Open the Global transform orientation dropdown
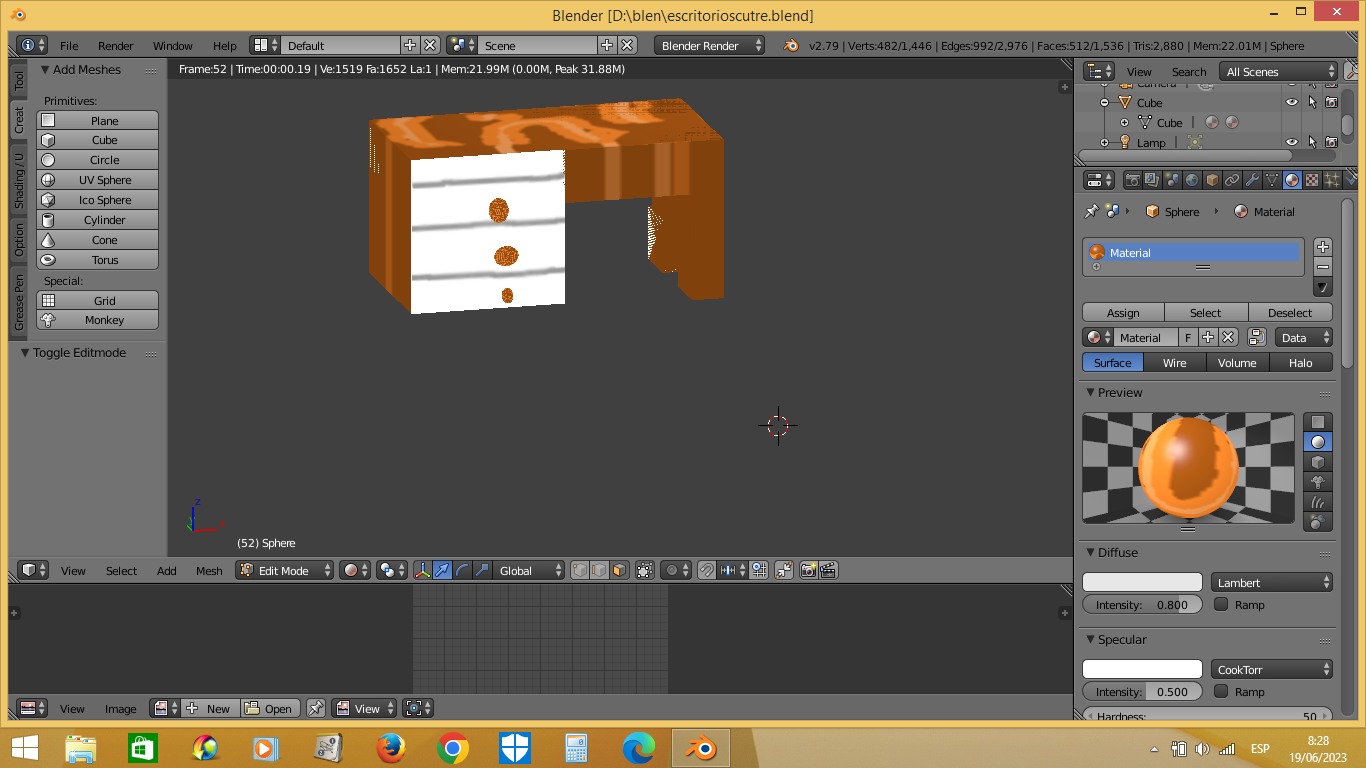This screenshot has width=1366, height=768. point(530,570)
